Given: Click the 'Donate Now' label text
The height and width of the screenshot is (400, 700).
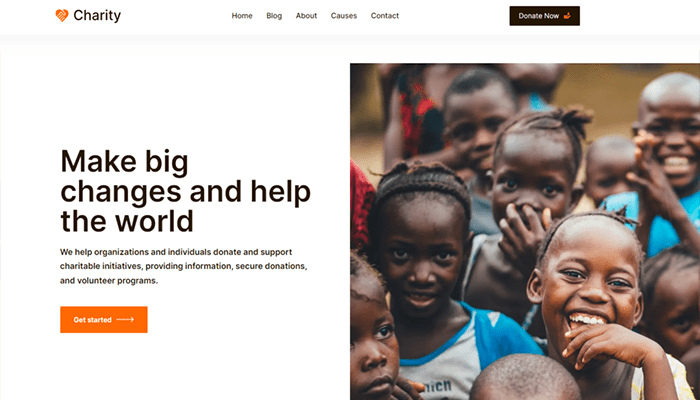Looking at the screenshot, I should tap(539, 16).
